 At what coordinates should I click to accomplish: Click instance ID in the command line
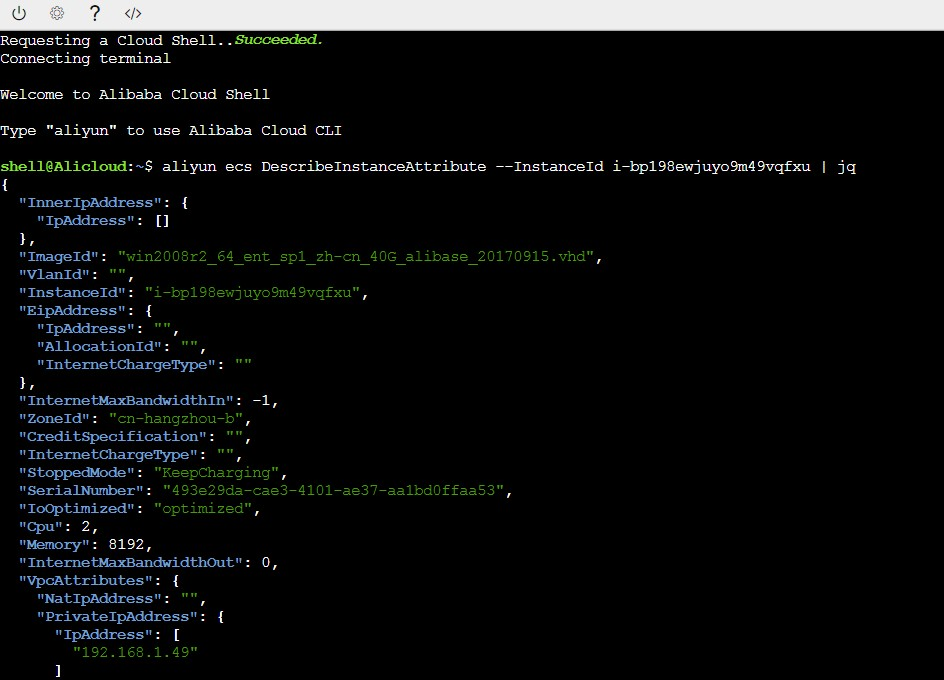pos(712,166)
